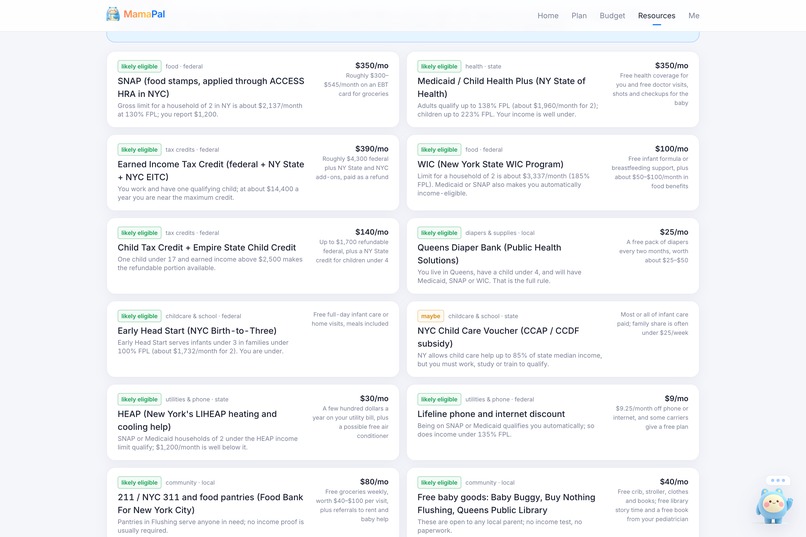This screenshot has height=537, width=806.
Task: Open the SNAP food stamps card
Action: (x=253, y=89)
